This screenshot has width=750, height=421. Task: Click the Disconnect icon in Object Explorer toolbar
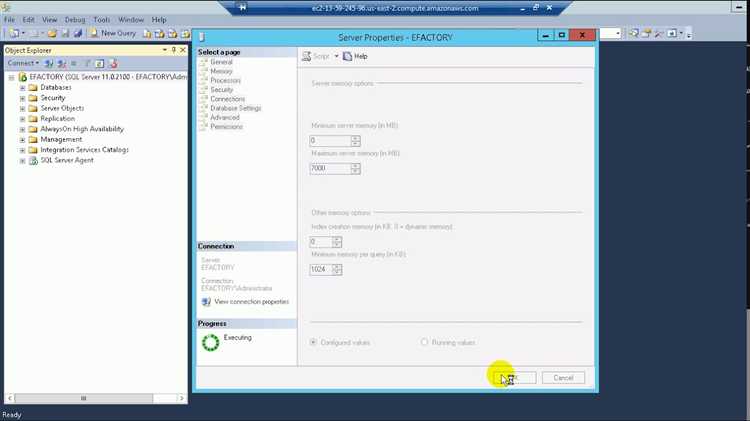[x=62, y=63]
